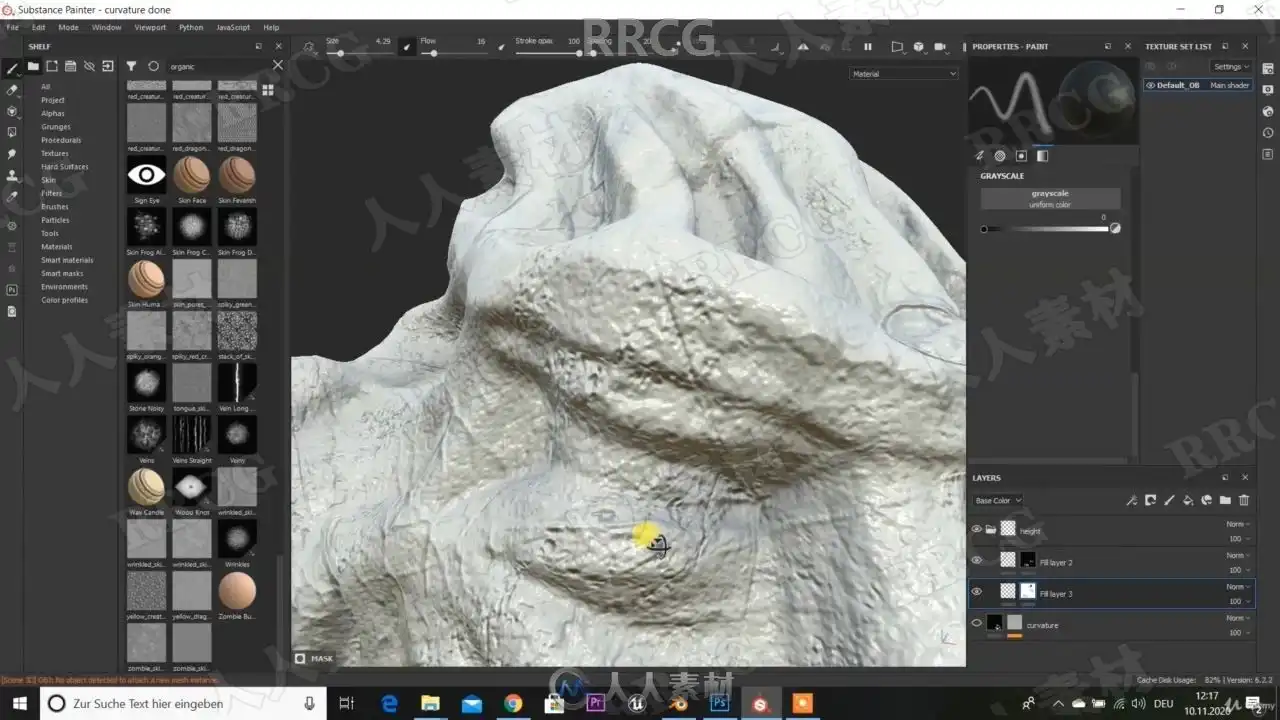Open the Material viewport mode dropdown
The image size is (1280, 720).
(904, 74)
